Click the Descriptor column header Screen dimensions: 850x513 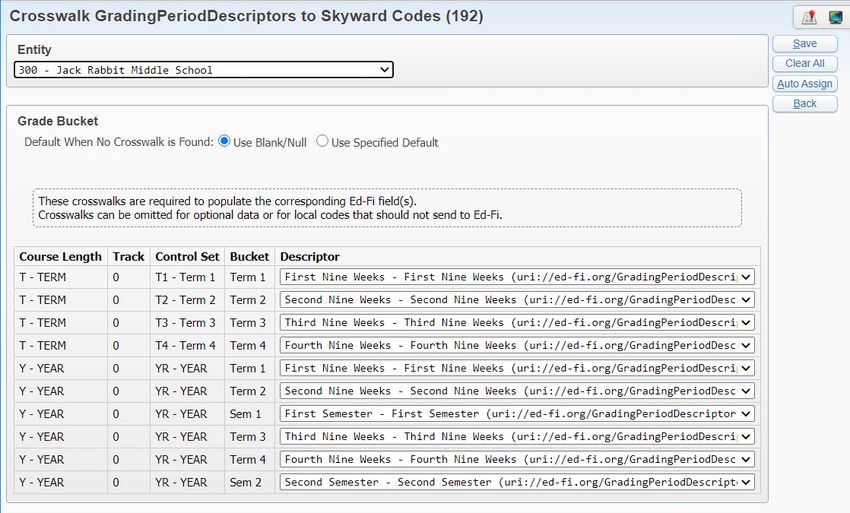310,256
